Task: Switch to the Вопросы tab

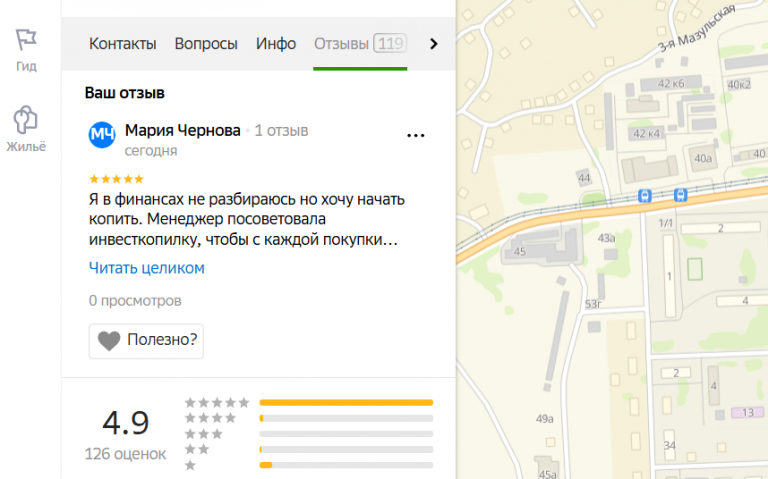Action: click(x=206, y=44)
